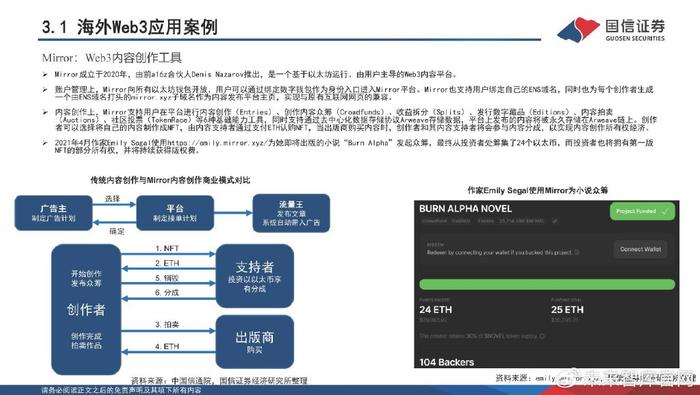Click the green funding progress bar
The height and width of the screenshot is (395, 700).
(x=547, y=284)
